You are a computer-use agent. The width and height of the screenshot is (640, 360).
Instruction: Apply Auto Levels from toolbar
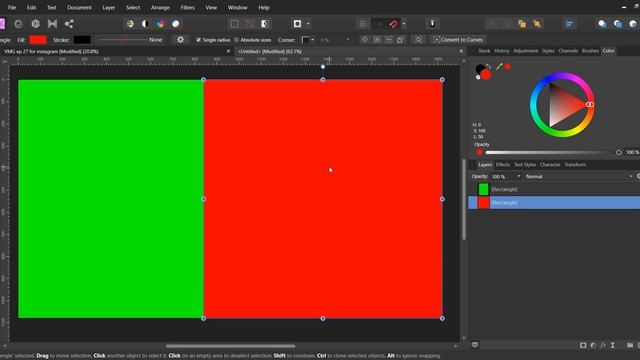coord(130,24)
